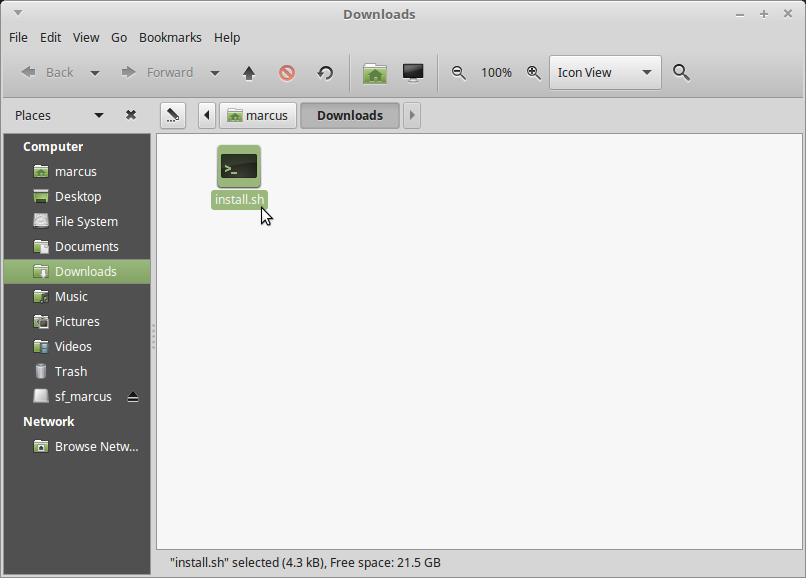This screenshot has height=578, width=806.
Task: Close the Places sidebar pane
Action: pos(131,115)
